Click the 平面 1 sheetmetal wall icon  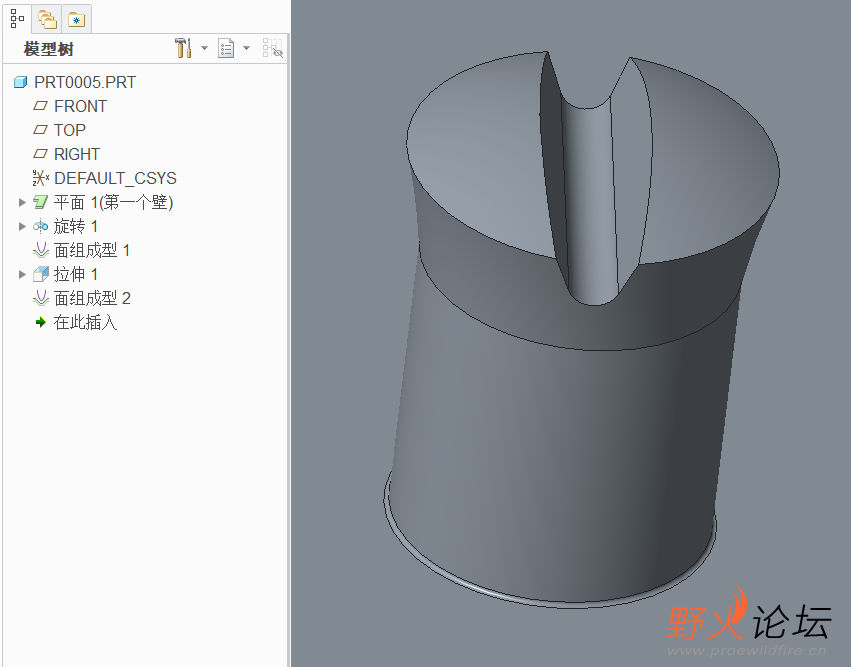point(41,202)
